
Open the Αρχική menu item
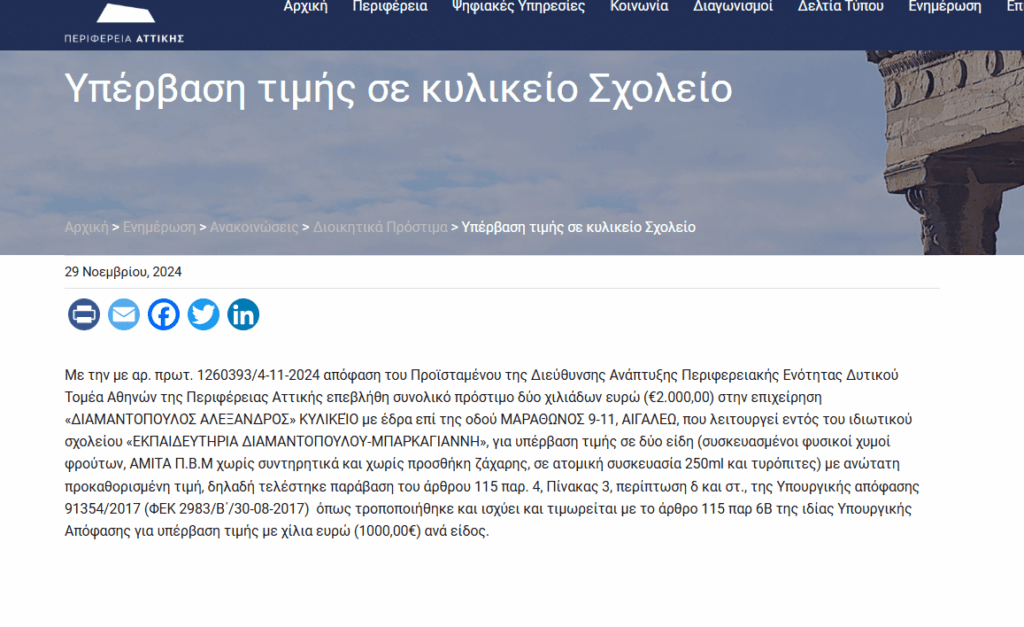[306, 7]
